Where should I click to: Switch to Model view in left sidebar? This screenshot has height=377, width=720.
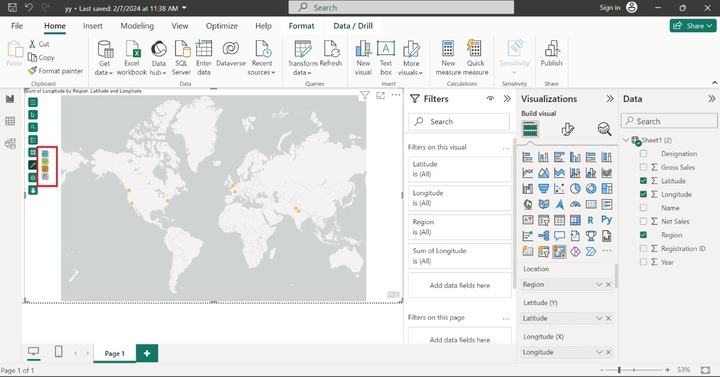click(10, 144)
